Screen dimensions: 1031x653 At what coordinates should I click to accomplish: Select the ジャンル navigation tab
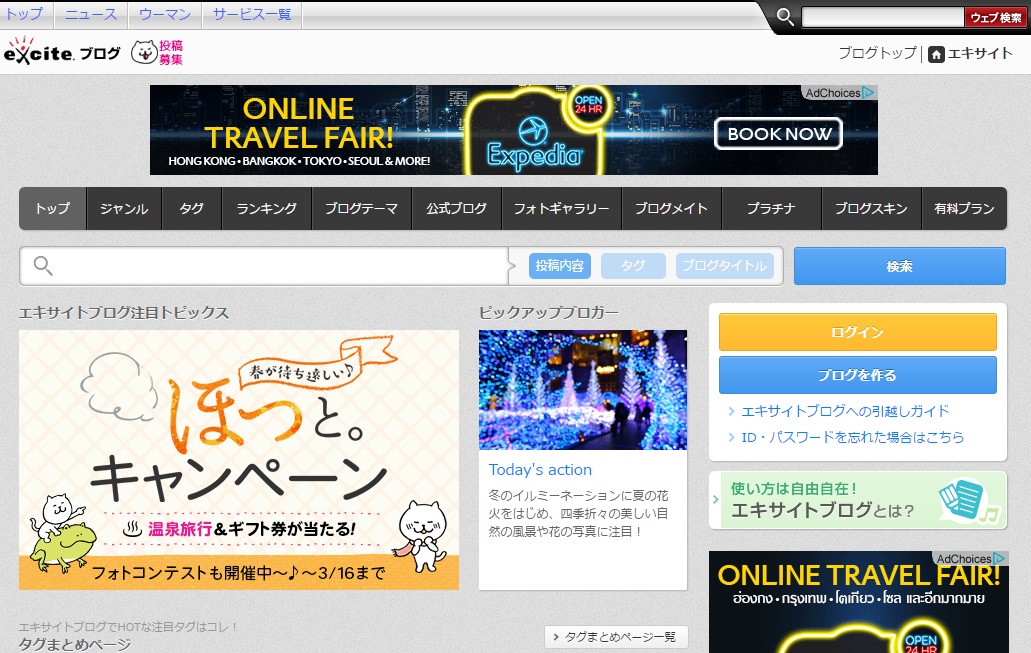[x=124, y=208]
